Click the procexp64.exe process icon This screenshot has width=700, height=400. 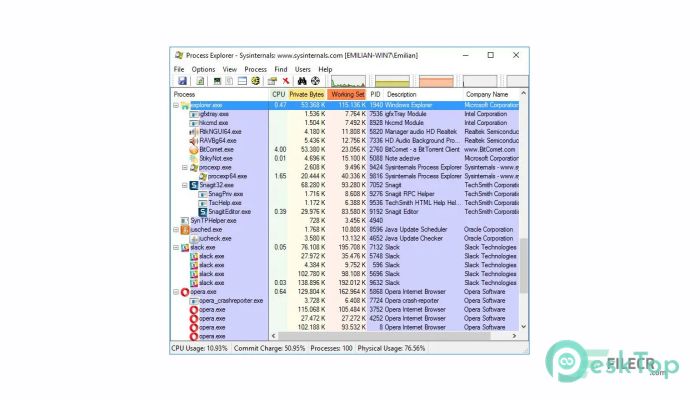[203, 176]
